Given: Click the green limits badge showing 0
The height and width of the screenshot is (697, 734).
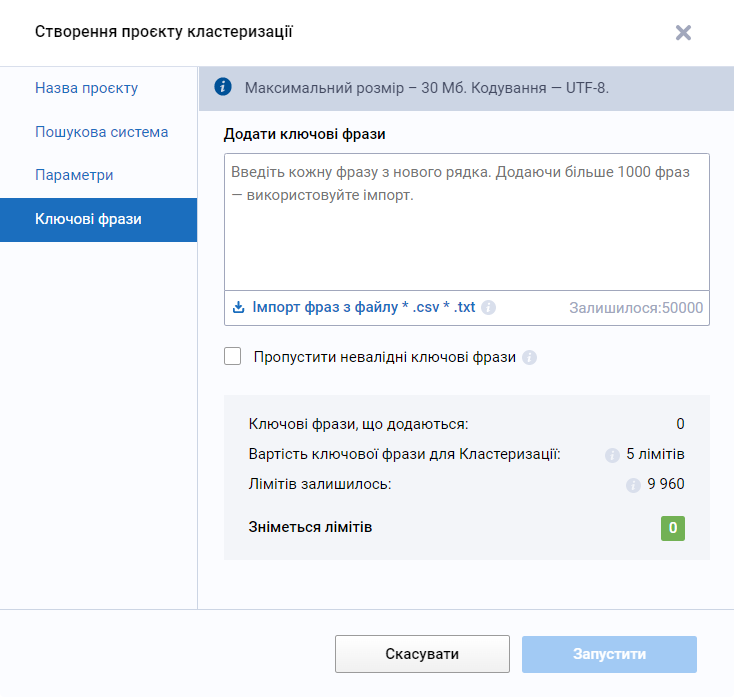Looking at the screenshot, I should pos(673,528).
